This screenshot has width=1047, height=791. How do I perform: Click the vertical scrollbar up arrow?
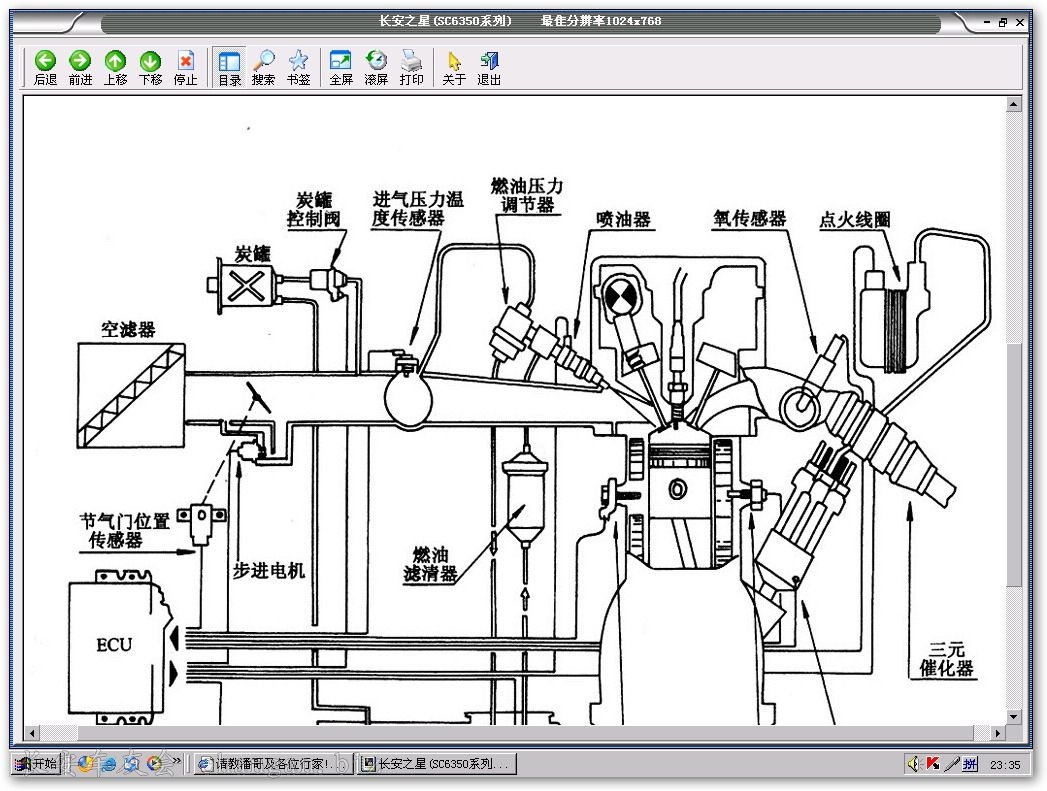[x=1014, y=103]
